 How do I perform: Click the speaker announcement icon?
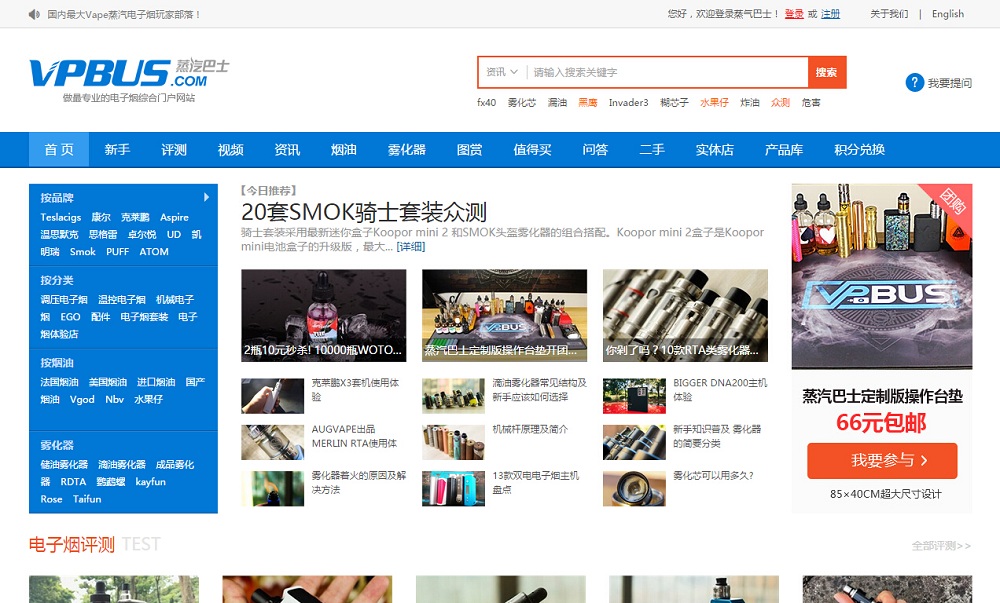[x=34, y=14]
